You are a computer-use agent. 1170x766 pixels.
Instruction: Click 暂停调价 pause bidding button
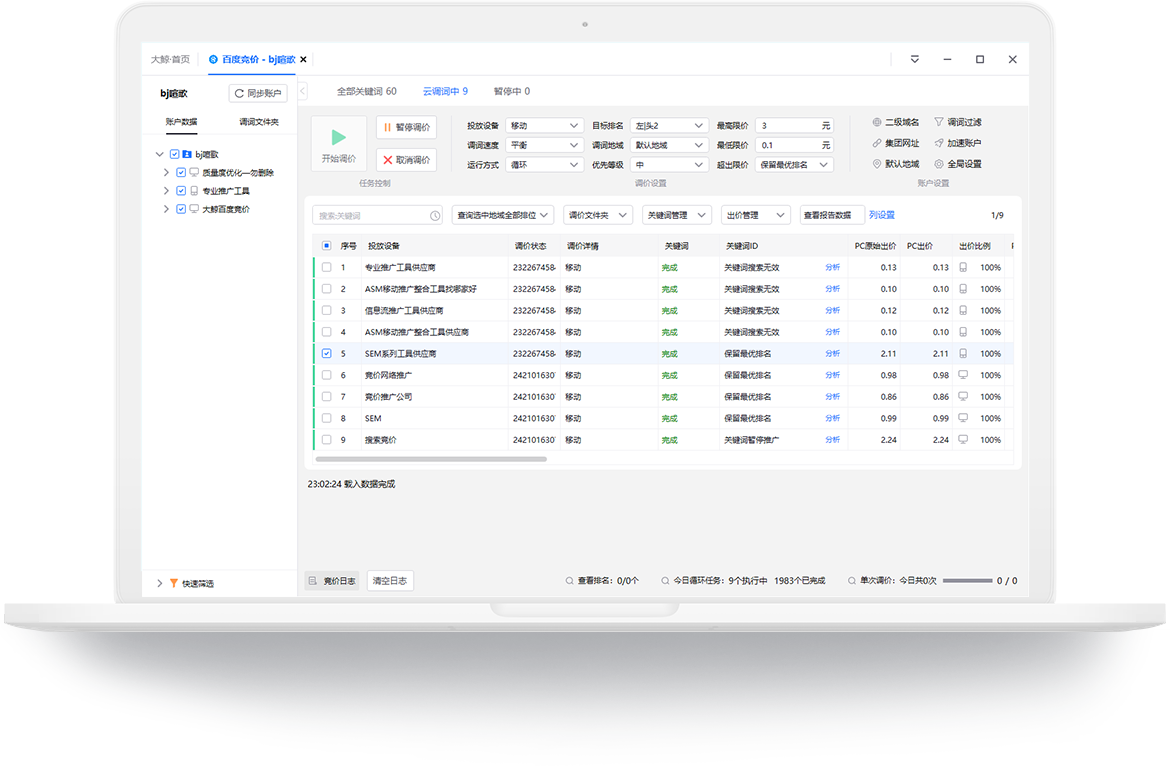(x=407, y=128)
